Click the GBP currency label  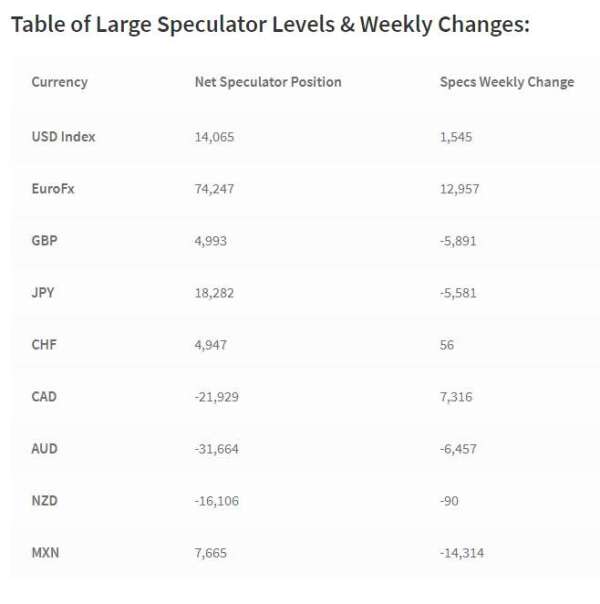coord(44,241)
